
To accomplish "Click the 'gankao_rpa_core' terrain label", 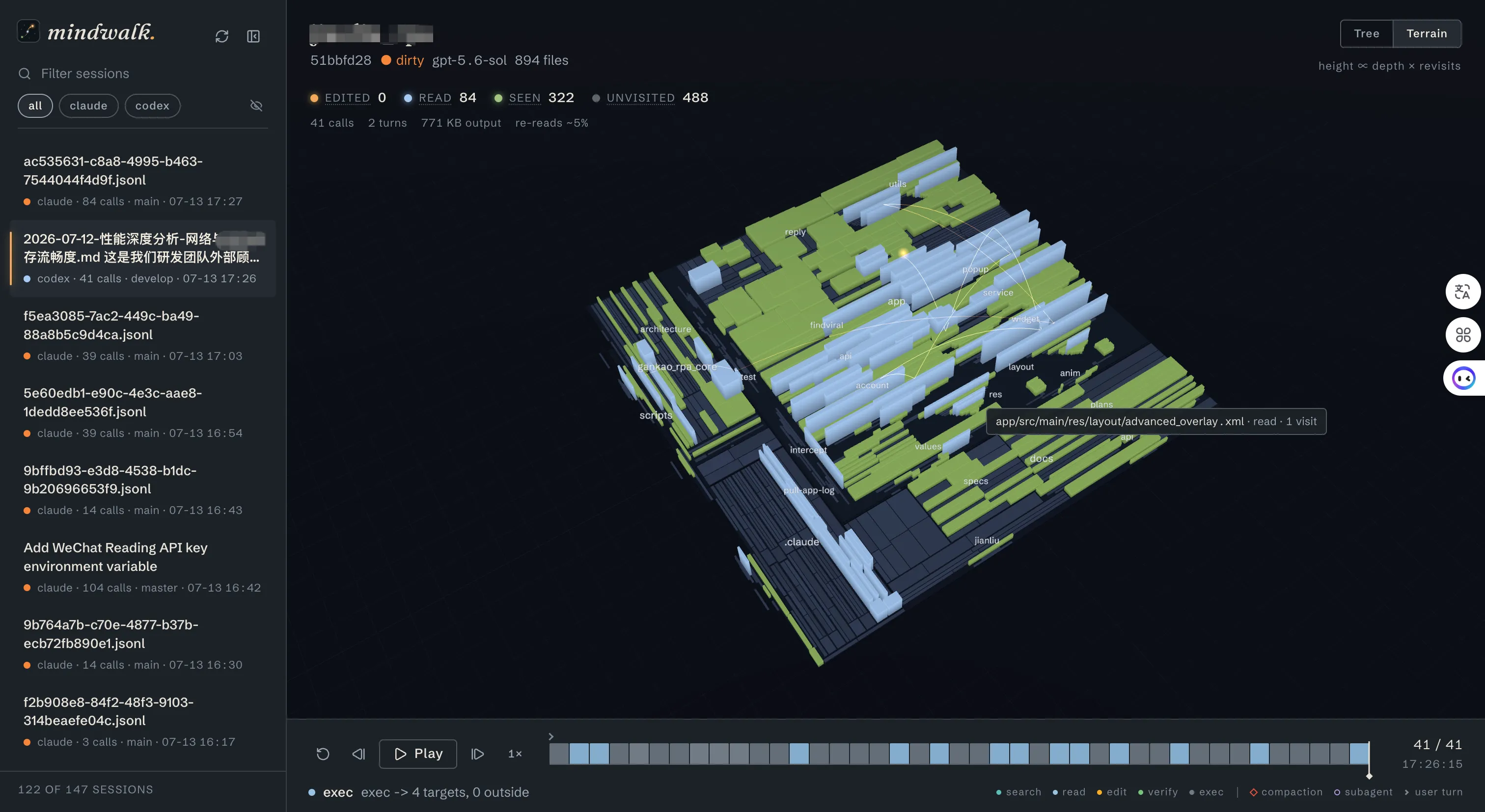I will pyautogui.click(x=677, y=367).
